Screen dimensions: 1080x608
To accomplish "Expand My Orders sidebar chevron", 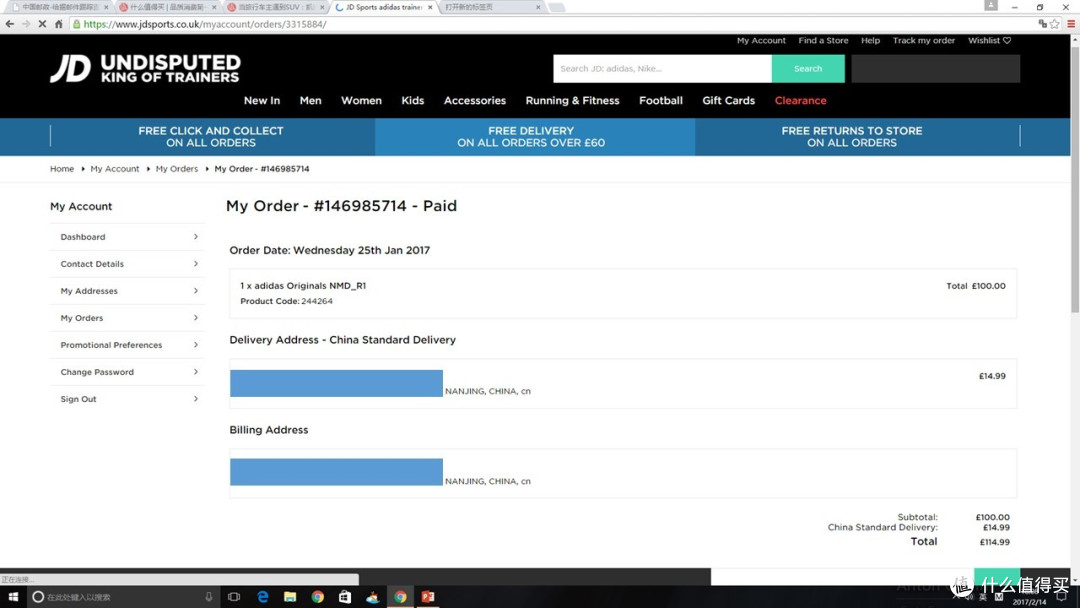I will [196, 317].
